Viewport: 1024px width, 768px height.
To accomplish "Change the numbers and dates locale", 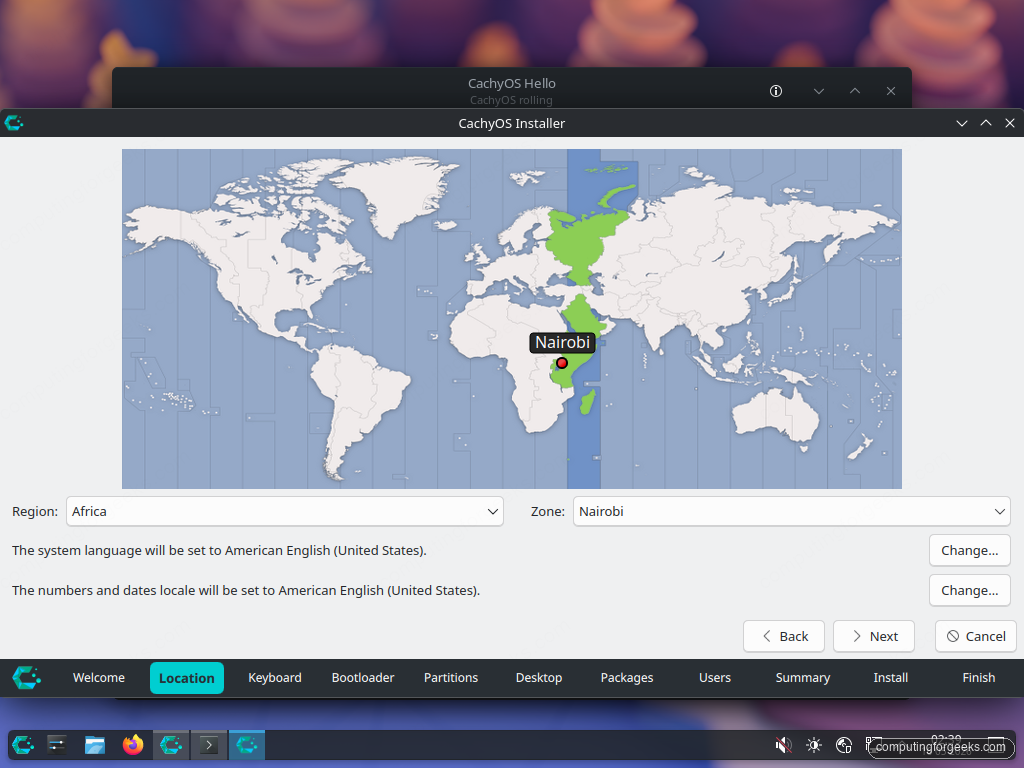I will 970,590.
